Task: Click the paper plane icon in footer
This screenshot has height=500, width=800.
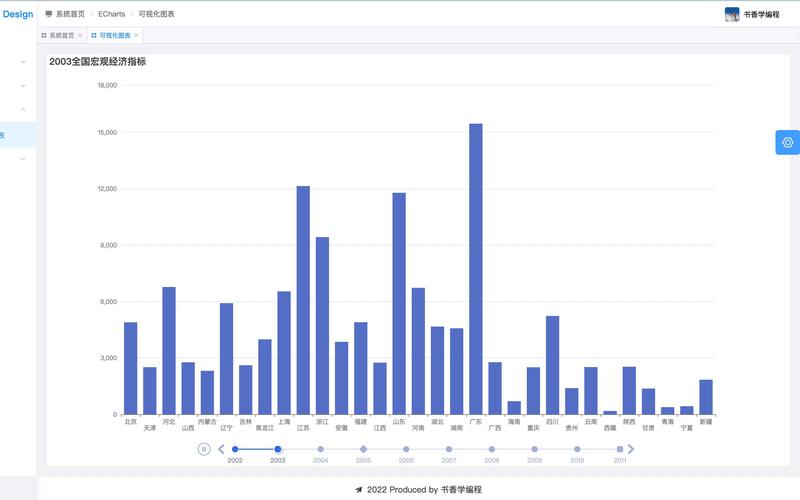Action: [x=358, y=490]
